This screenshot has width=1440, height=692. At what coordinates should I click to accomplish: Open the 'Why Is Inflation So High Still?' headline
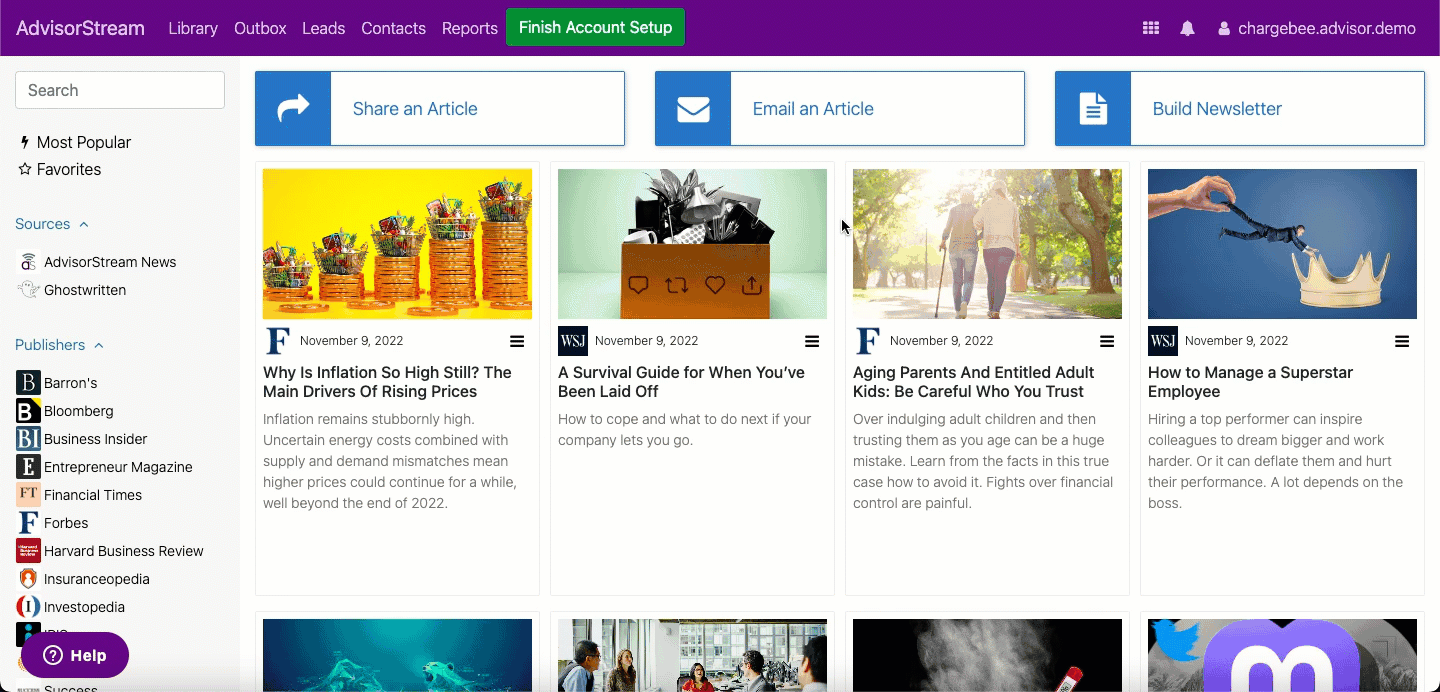pos(387,382)
